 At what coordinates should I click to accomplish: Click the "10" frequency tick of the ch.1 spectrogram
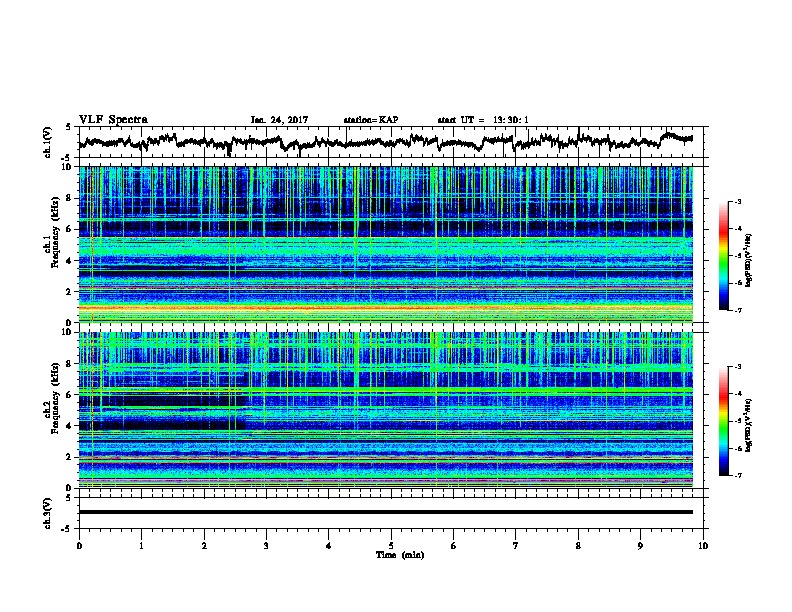(68, 167)
